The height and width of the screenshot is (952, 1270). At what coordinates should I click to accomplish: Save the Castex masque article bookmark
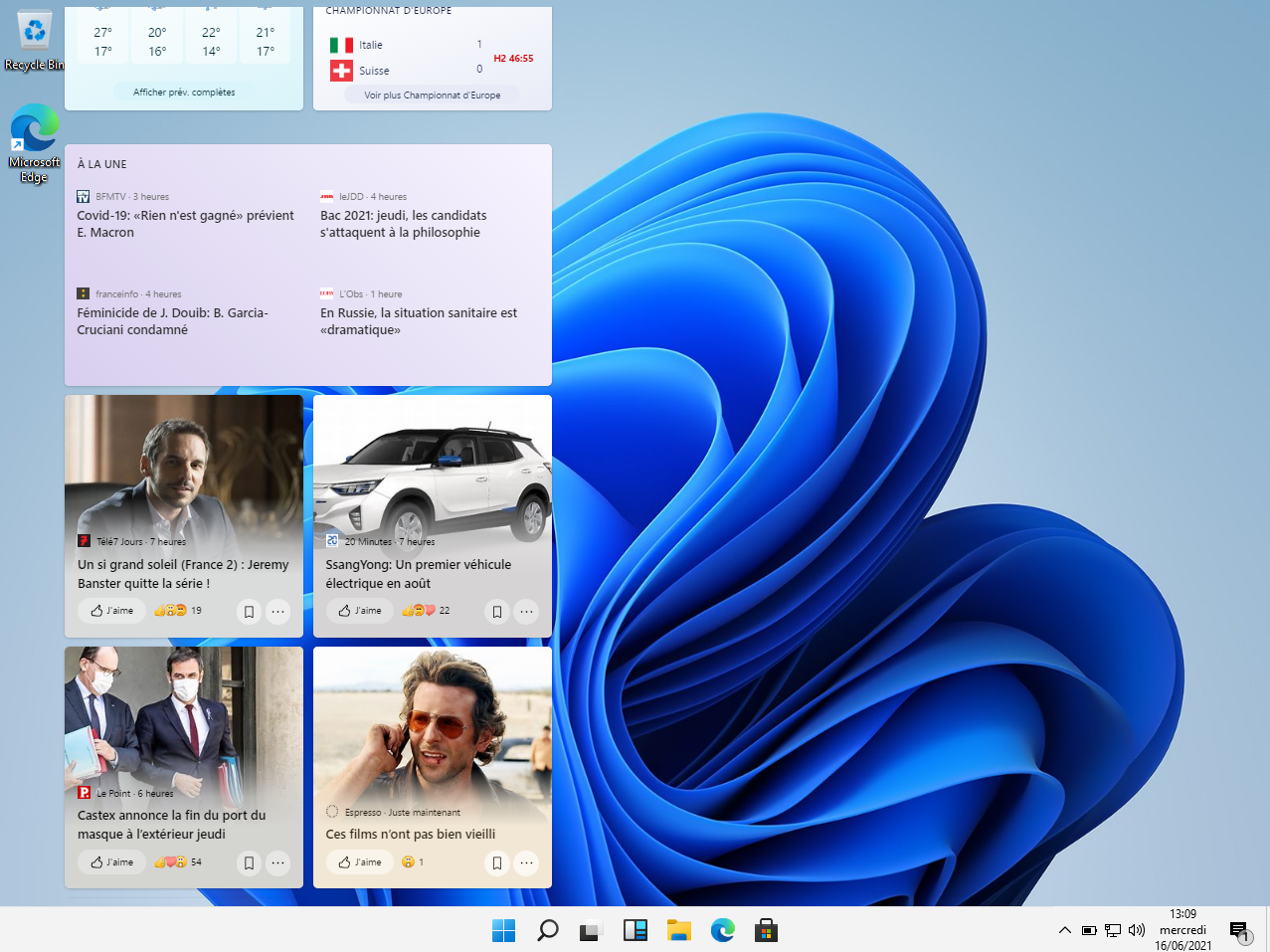coord(249,862)
